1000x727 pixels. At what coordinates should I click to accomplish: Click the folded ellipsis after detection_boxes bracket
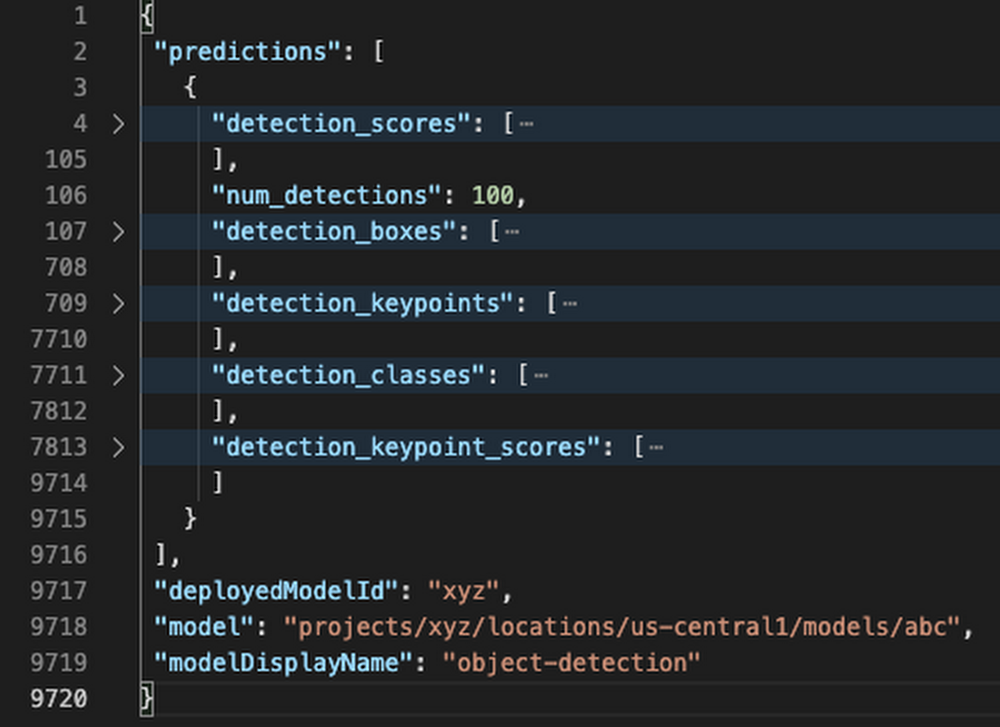pyautogui.click(x=512, y=232)
